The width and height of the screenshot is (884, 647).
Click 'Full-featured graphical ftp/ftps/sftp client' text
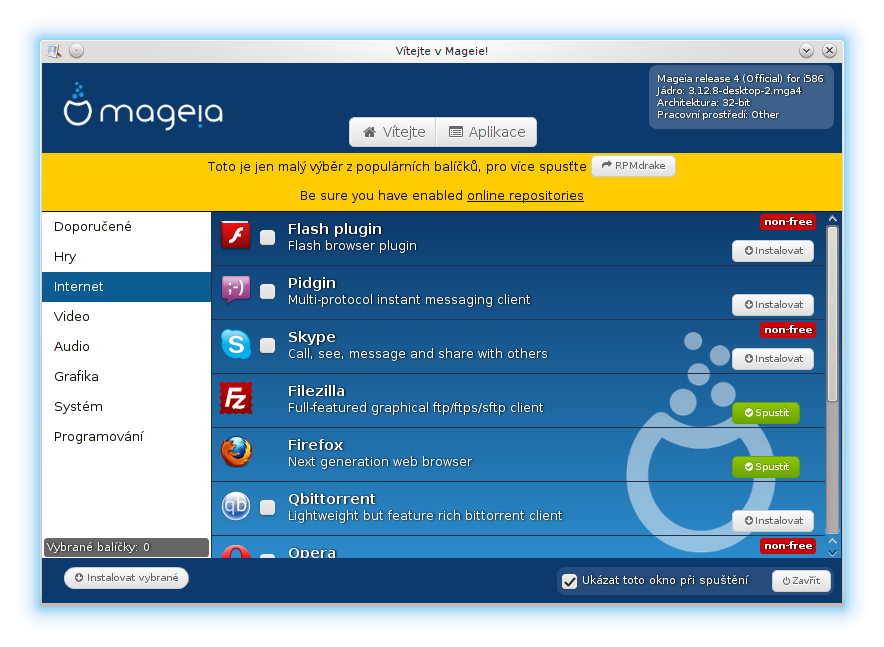pyautogui.click(x=416, y=408)
